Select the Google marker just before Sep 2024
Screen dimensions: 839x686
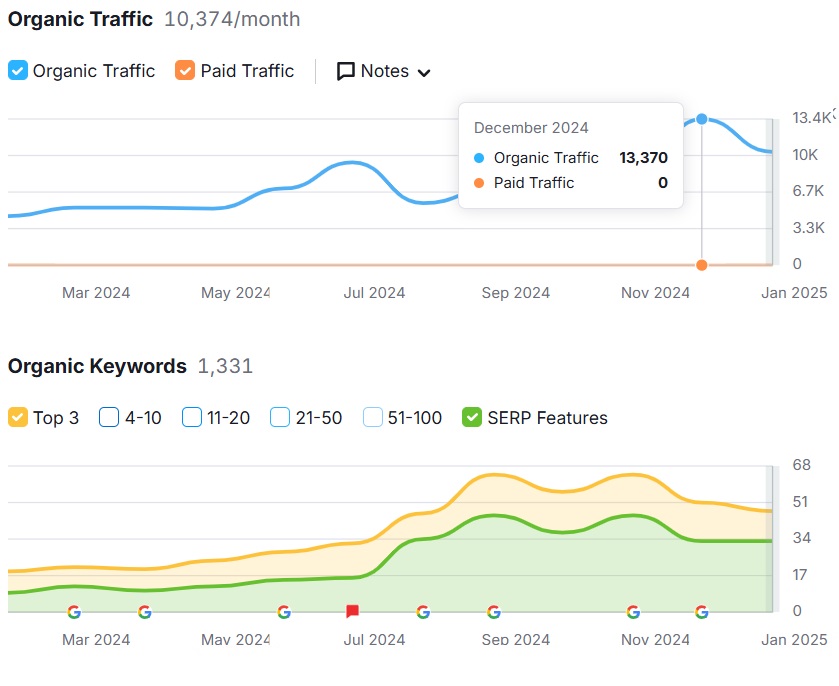coord(494,611)
